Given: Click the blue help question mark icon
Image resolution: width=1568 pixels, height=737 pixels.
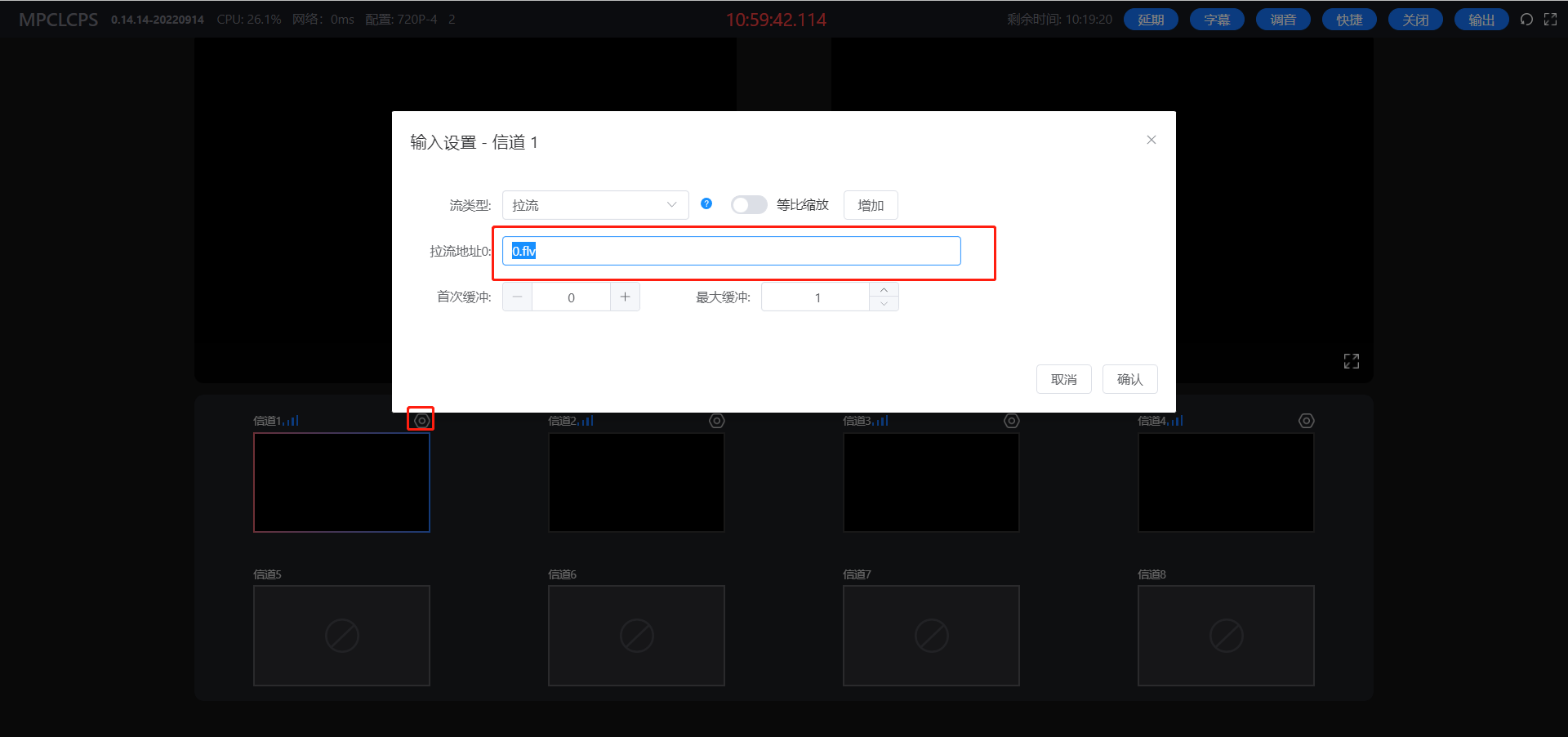Looking at the screenshot, I should 706,204.
